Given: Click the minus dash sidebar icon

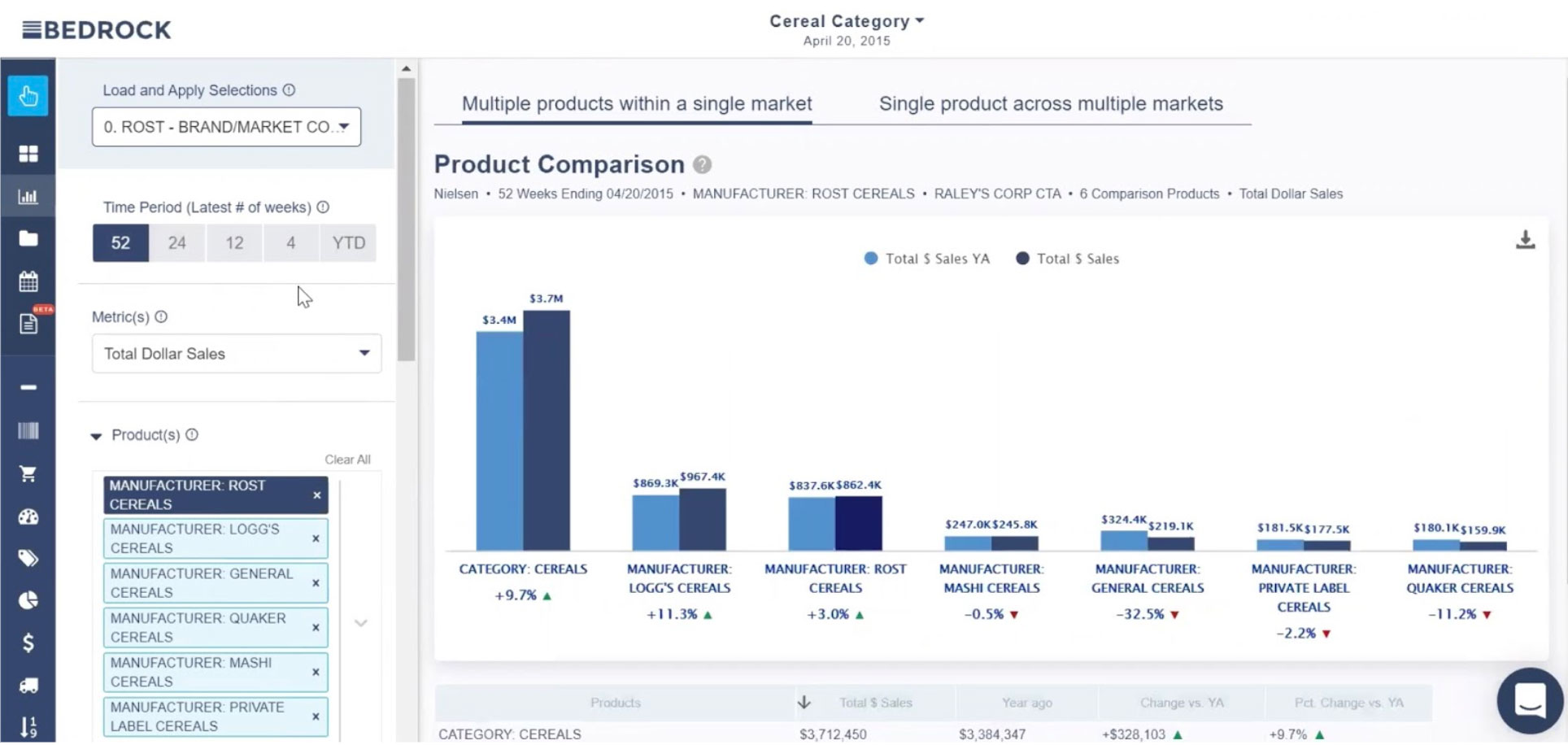Looking at the screenshot, I should pos(28,387).
